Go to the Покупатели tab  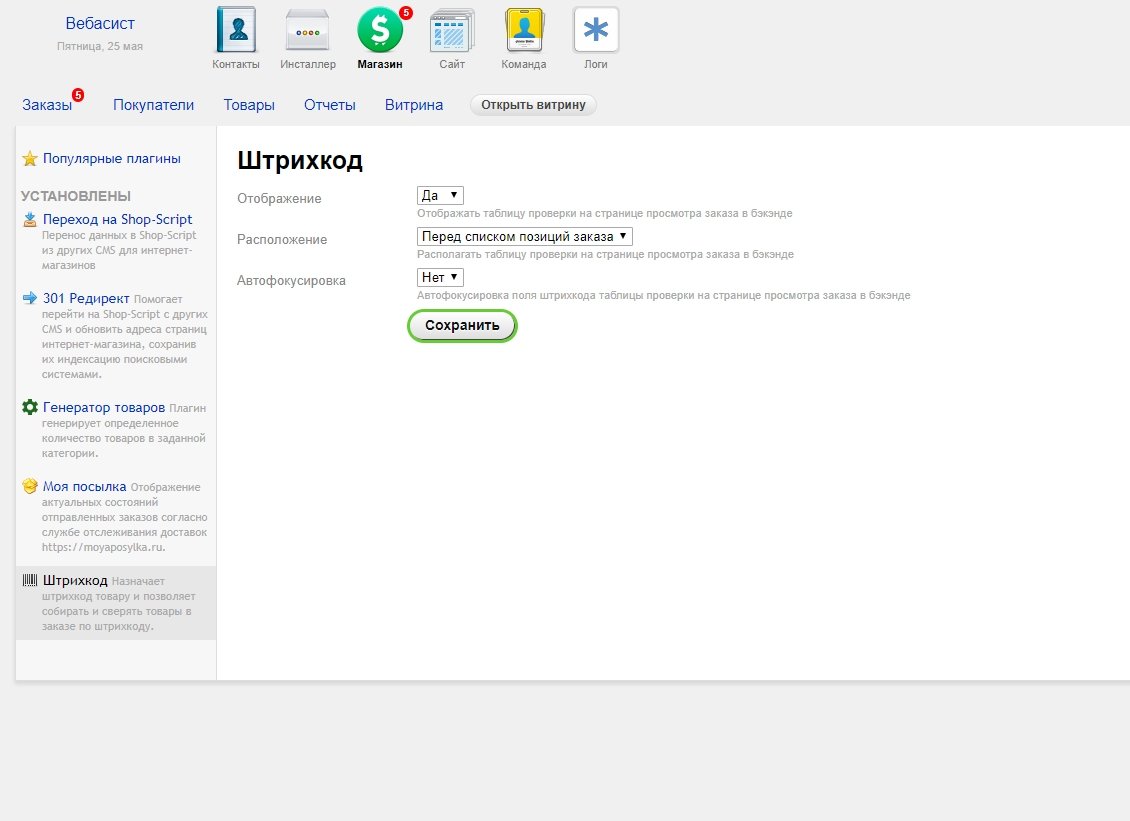pyautogui.click(x=154, y=105)
